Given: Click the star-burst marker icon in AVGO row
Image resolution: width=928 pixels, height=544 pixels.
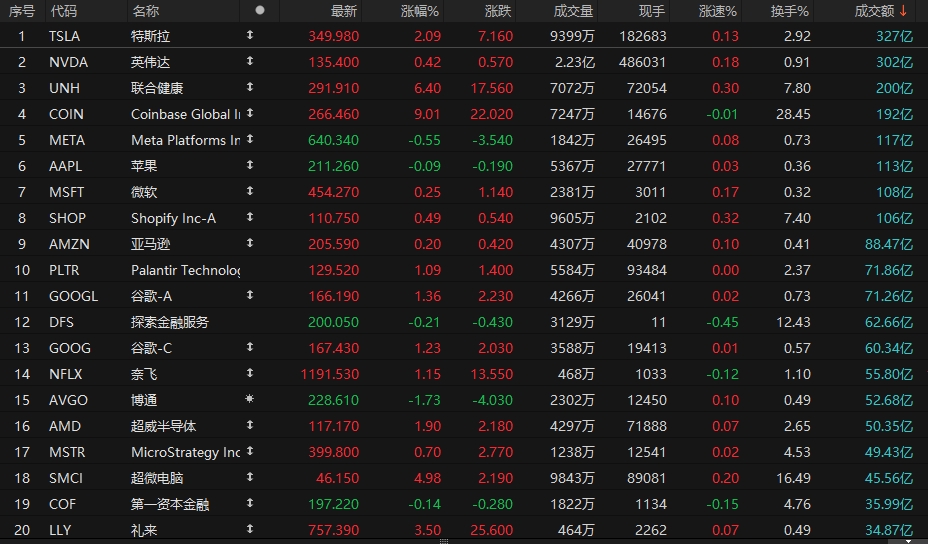Looking at the screenshot, I should coord(250,399).
